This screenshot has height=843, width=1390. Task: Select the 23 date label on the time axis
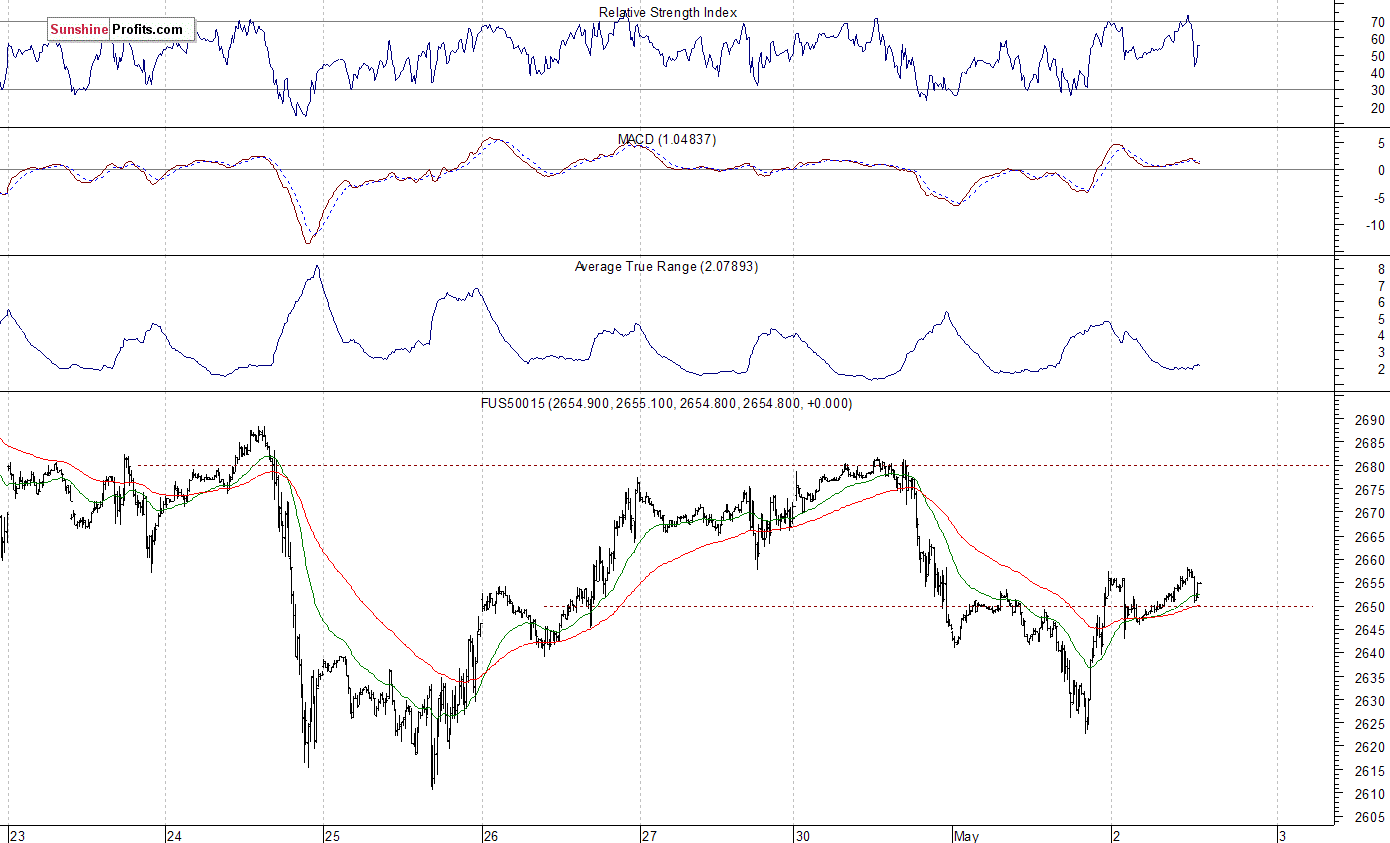(x=16, y=835)
